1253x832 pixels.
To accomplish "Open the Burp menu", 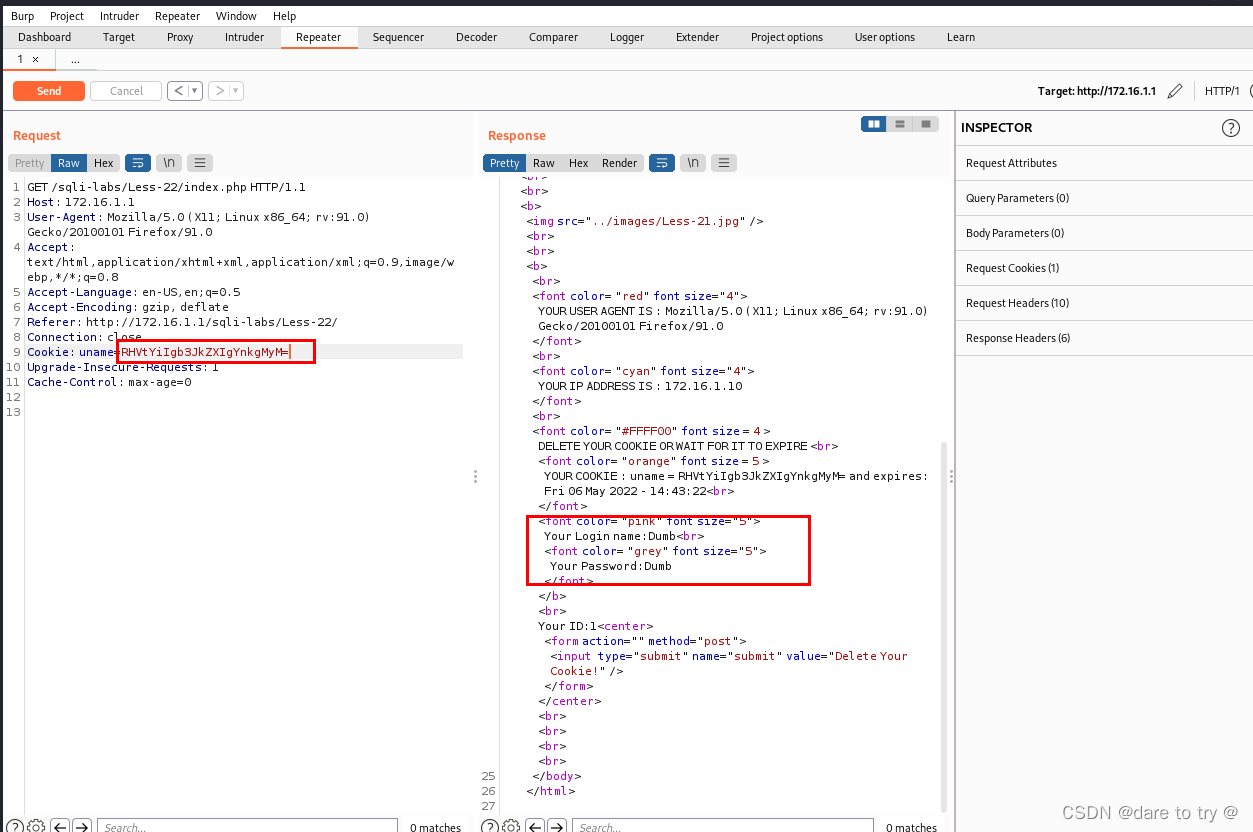I will pyautogui.click(x=22, y=16).
